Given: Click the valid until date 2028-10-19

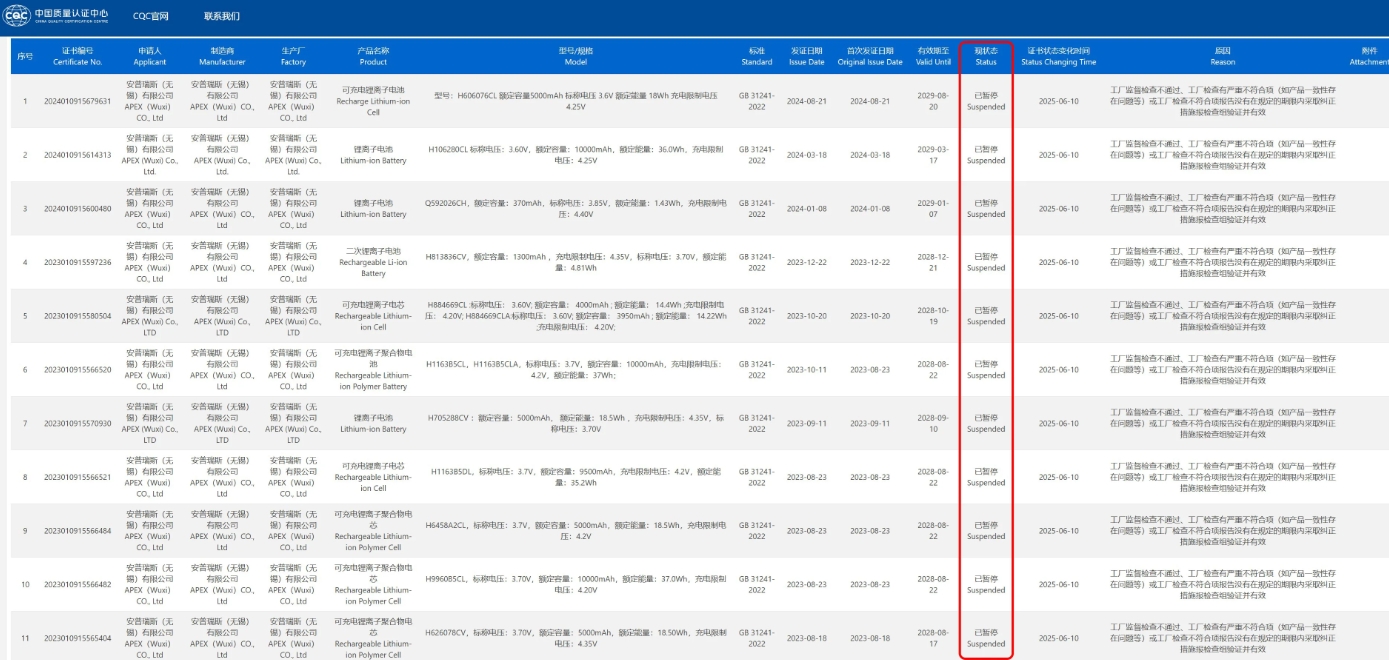Looking at the screenshot, I should click(934, 316).
